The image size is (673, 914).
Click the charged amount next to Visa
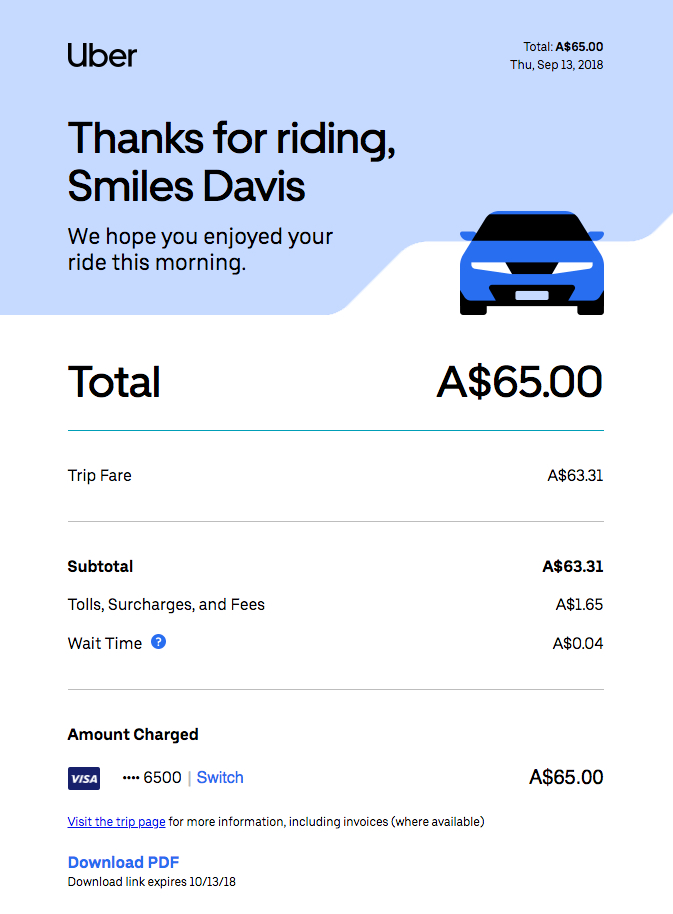click(566, 777)
